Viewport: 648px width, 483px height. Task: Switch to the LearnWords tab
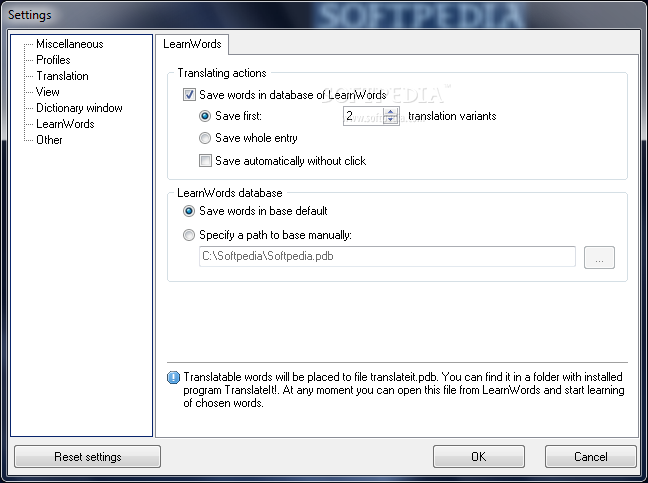point(192,44)
